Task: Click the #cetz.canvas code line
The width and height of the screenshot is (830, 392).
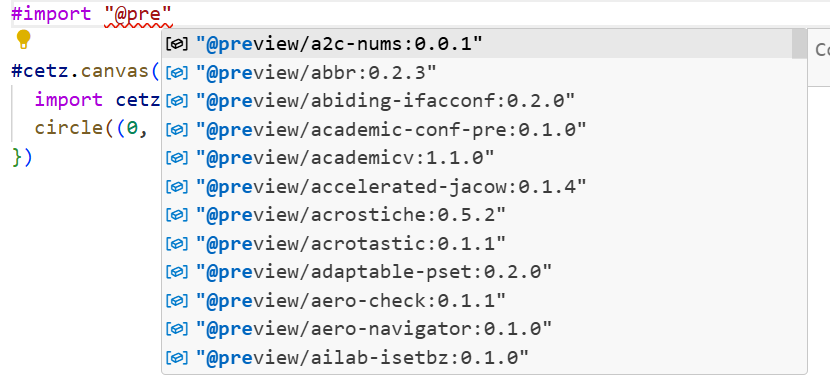Action: (85, 71)
